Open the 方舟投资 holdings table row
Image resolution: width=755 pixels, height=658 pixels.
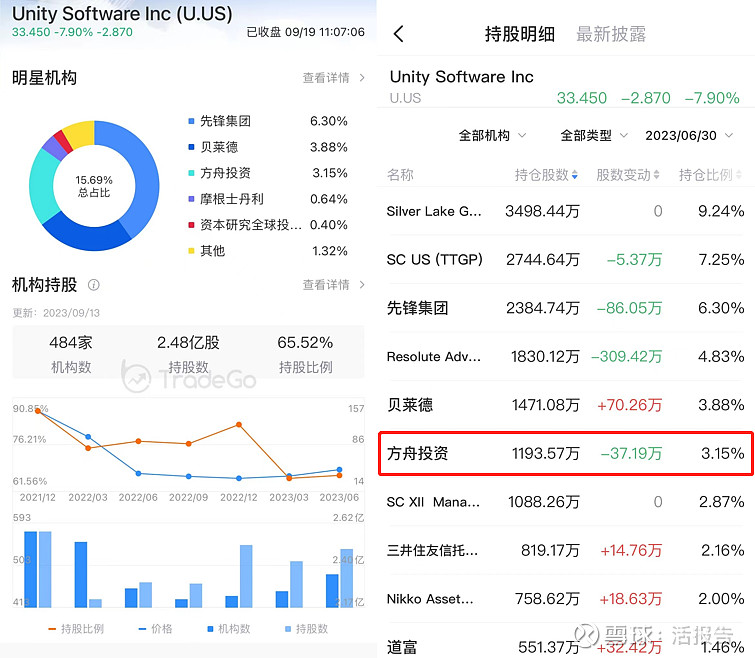tap(565, 453)
